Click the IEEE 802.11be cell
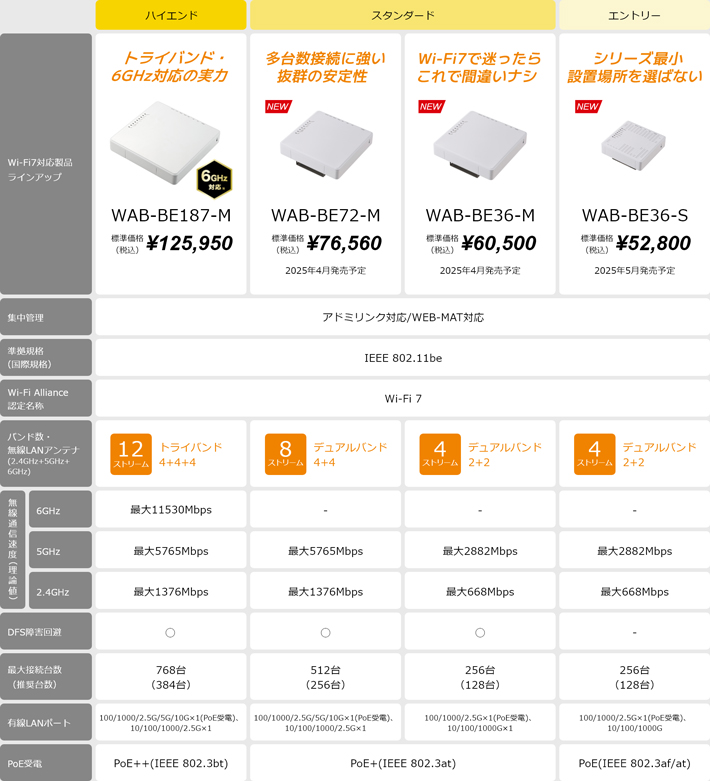Viewport: 710px width, 781px height. 403,358
